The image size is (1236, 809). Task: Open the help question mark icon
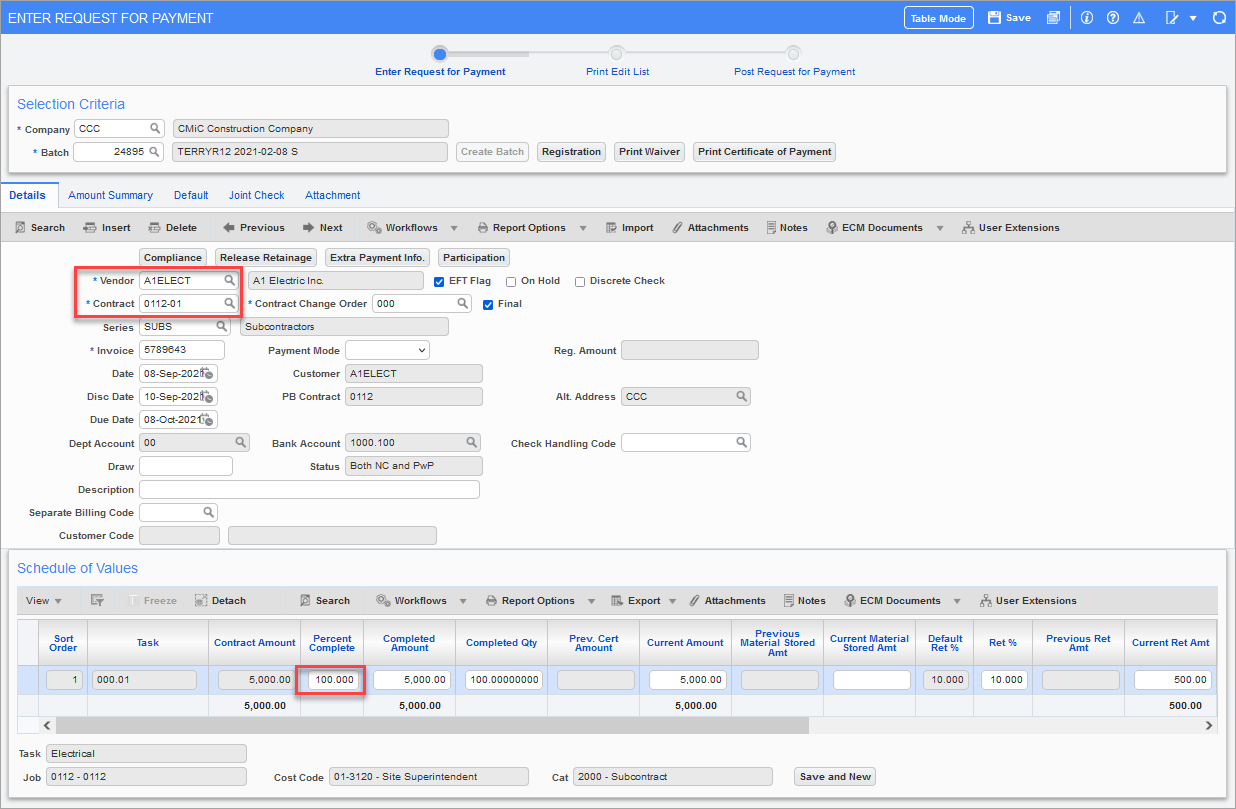point(1113,18)
